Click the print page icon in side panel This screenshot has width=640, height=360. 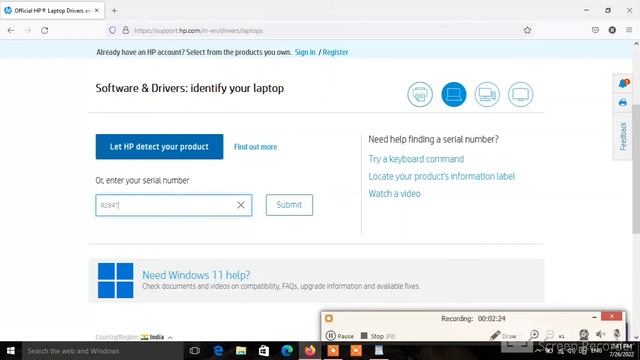[x=623, y=102]
